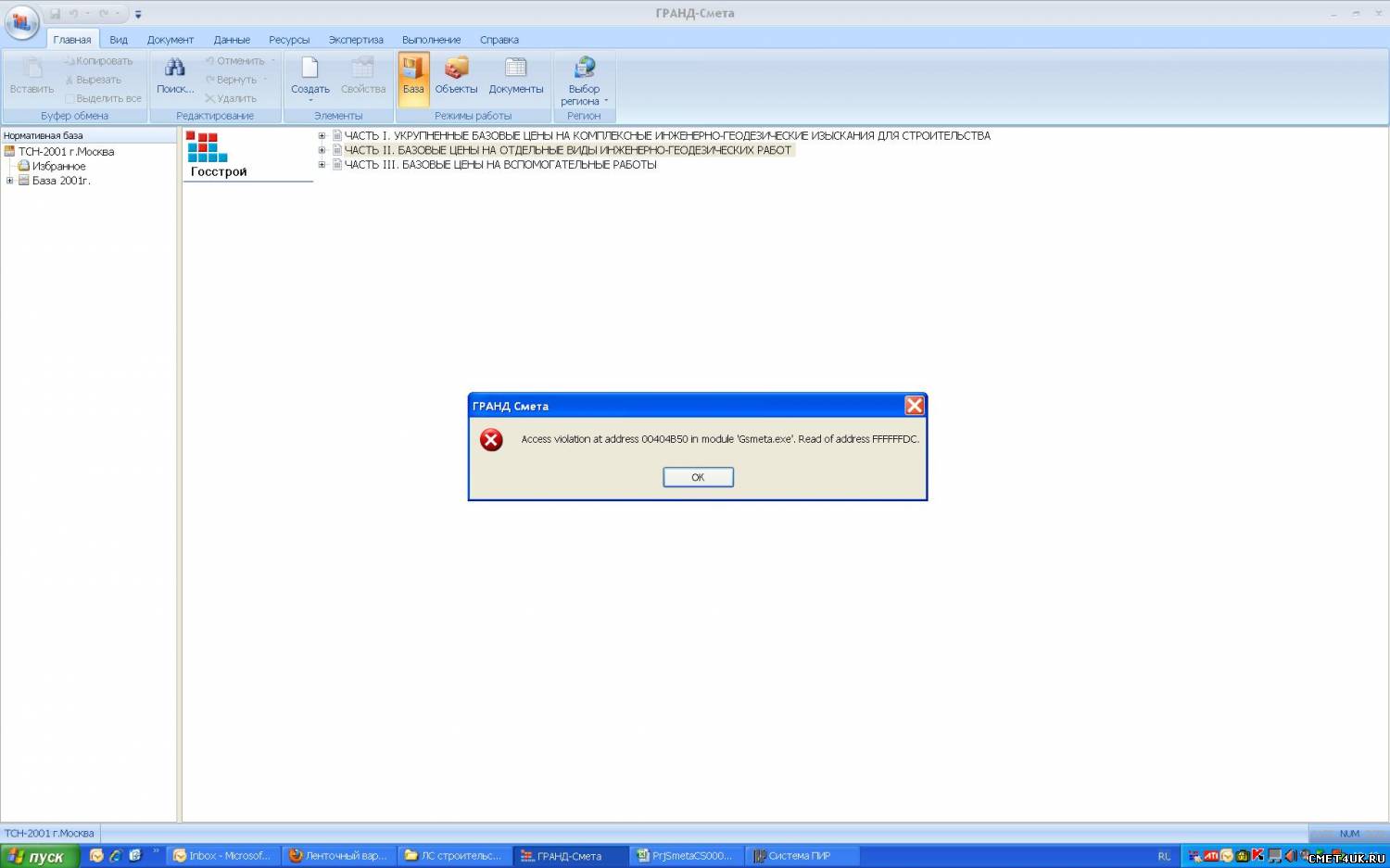Screen dimensions: 1390x868
Task: Click the red error icon in the dialog
Action: pos(491,439)
